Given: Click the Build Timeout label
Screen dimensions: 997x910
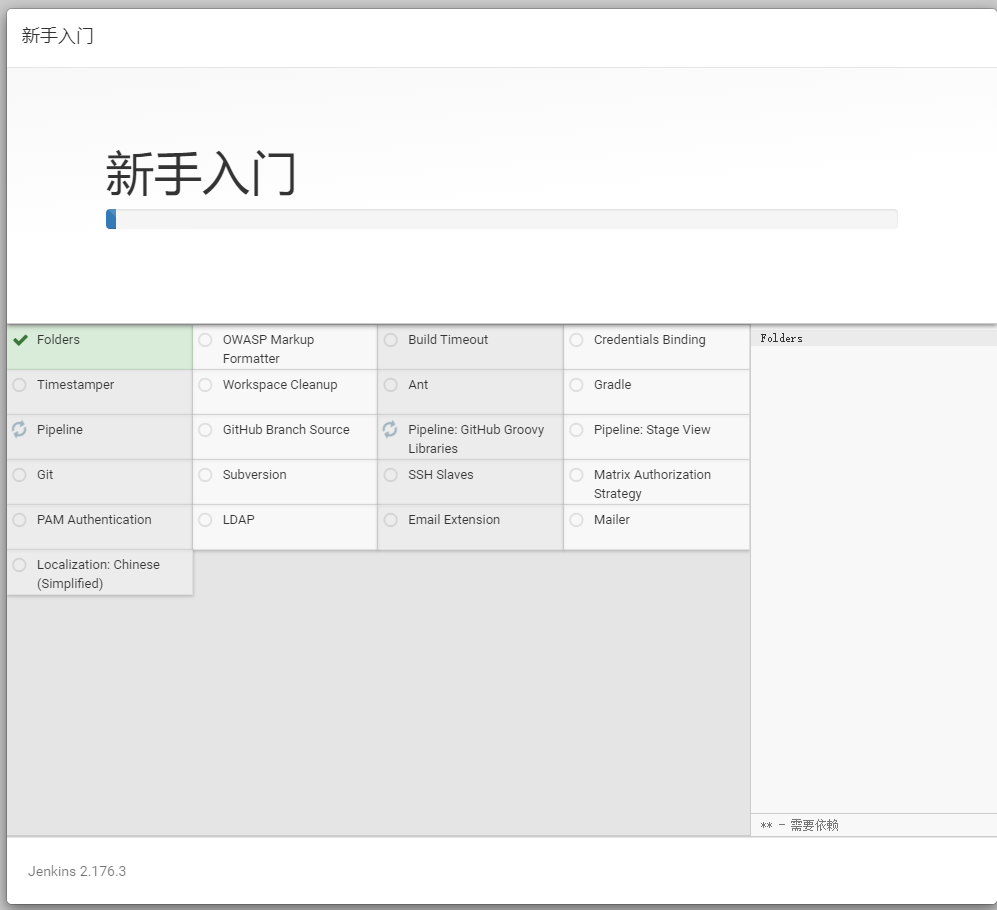Looking at the screenshot, I should (x=448, y=340).
